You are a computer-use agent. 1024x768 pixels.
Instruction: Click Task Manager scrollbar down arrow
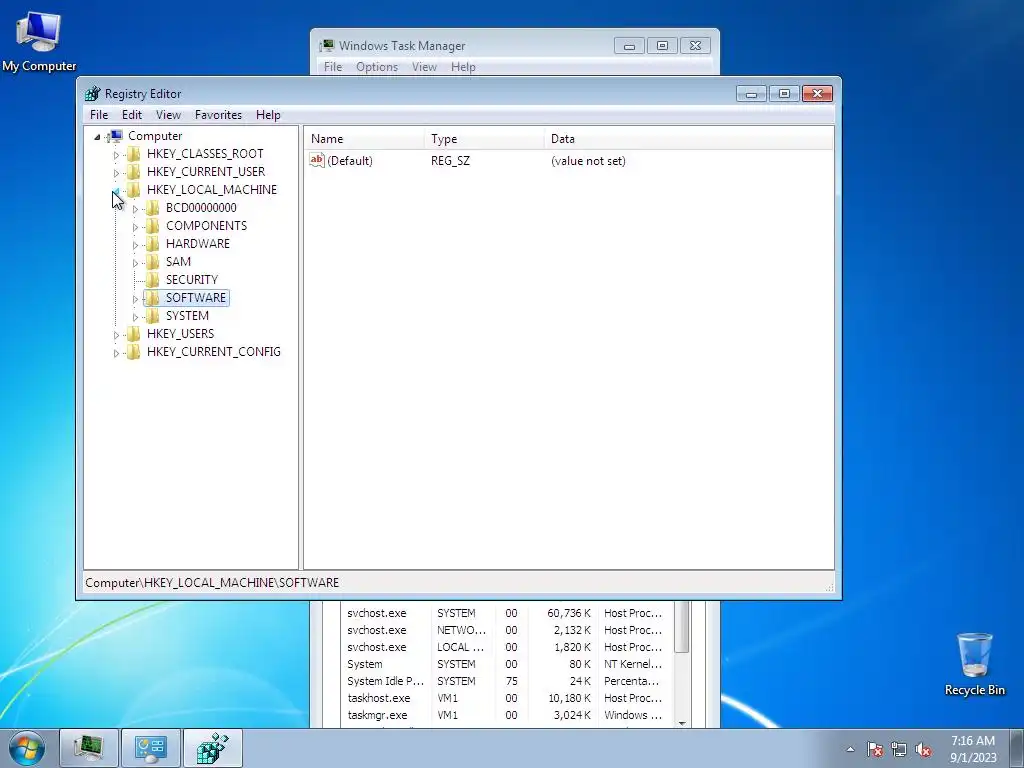click(682, 722)
